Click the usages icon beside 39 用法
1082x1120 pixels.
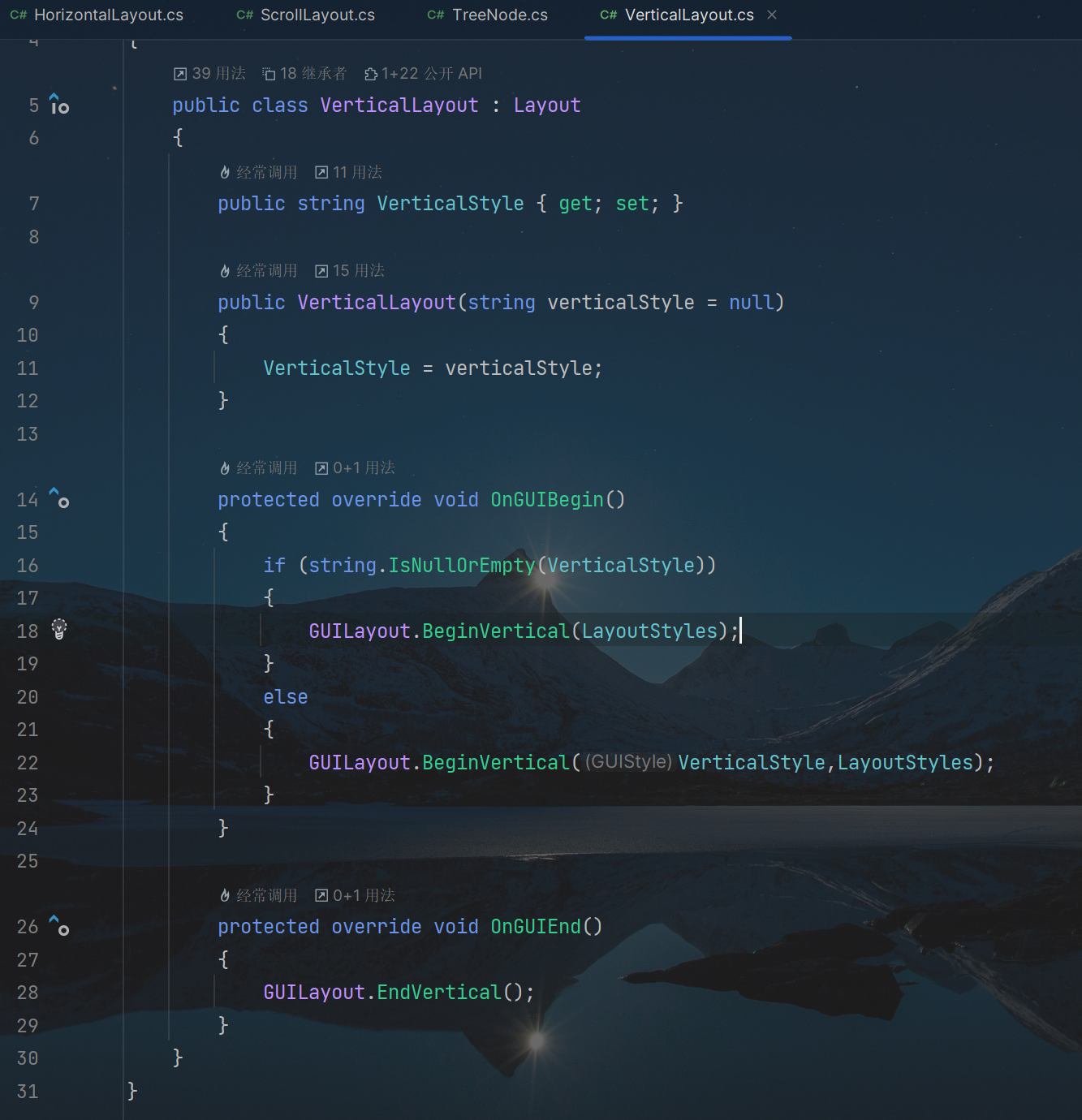tap(180, 75)
